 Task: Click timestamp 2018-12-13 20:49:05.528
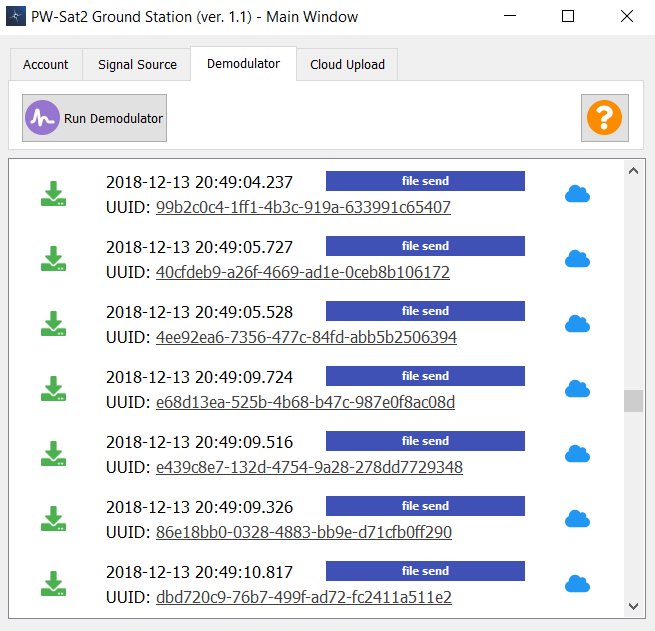[199, 312]
